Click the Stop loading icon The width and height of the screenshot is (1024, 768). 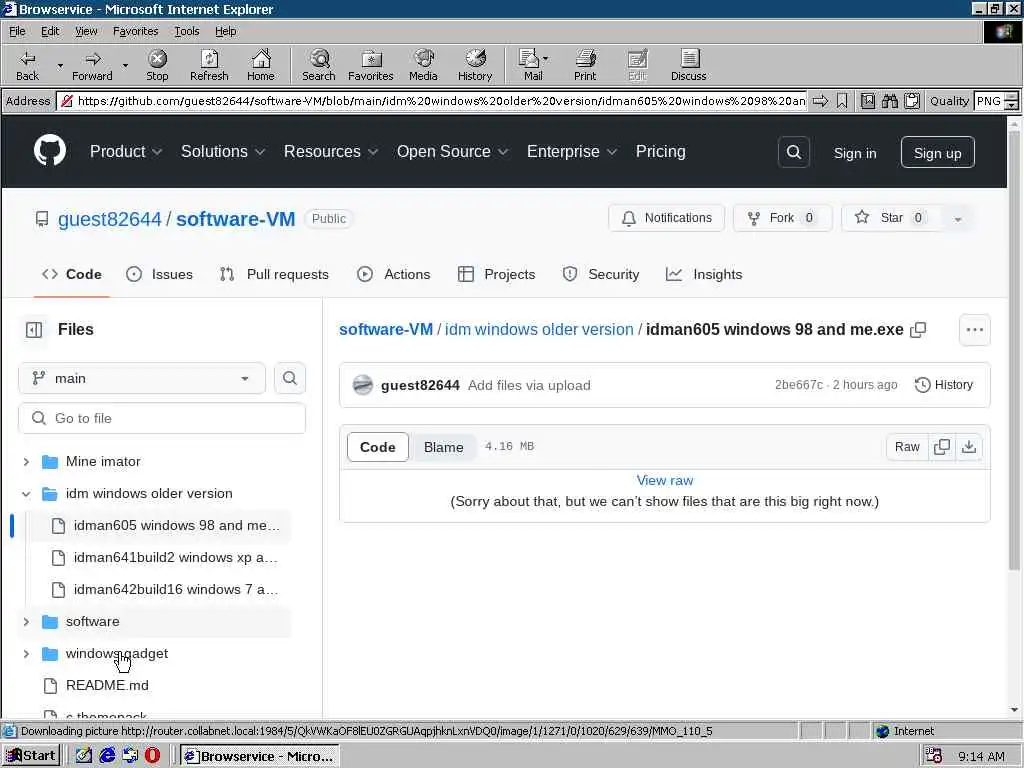click(157, 65)
